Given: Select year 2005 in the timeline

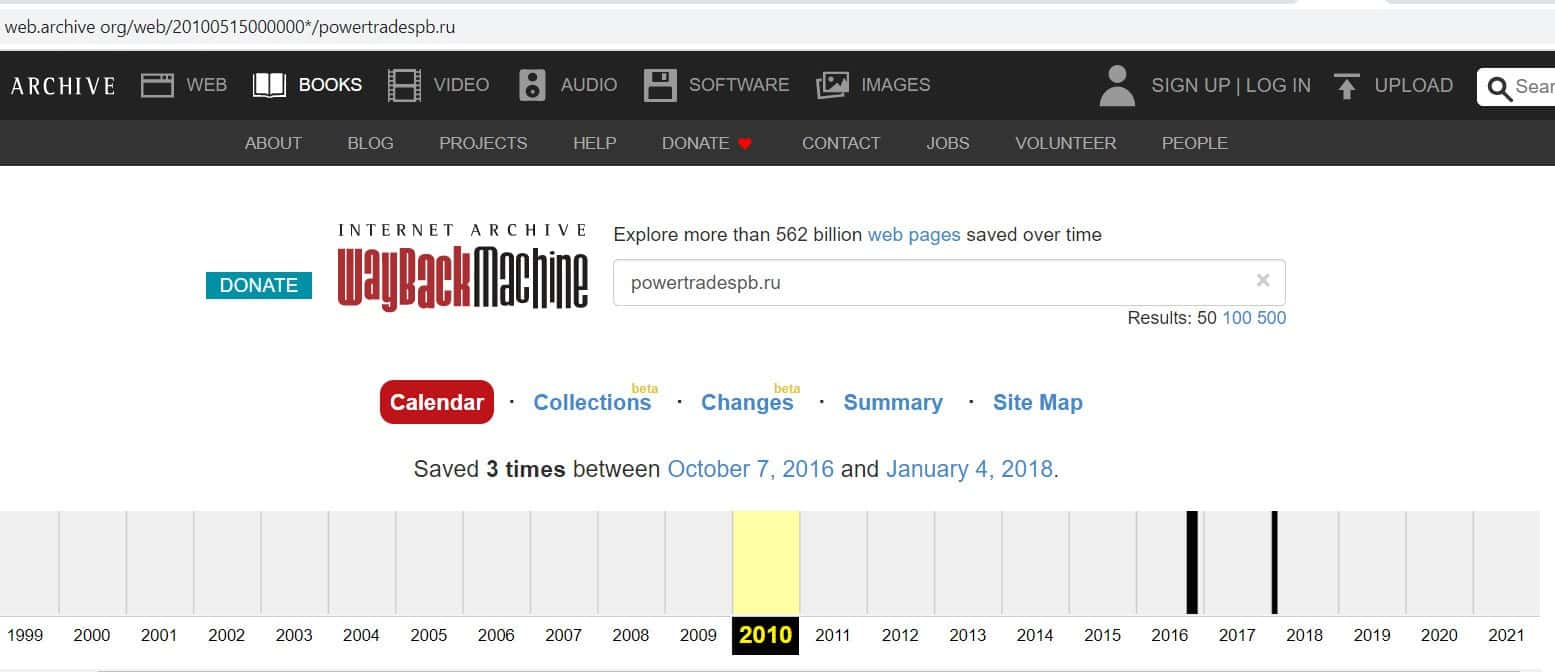Looking at the screenshot, I should point(429,635).
